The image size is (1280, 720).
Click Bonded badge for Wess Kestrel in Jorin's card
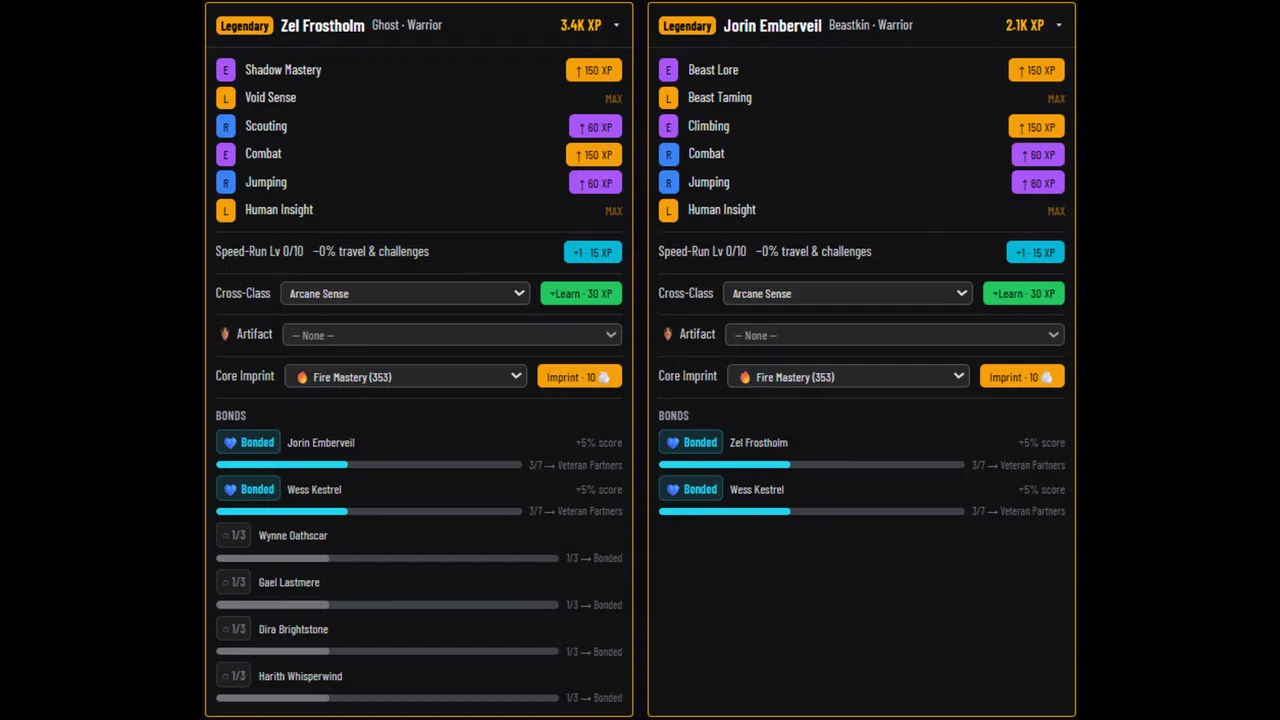coord(691,489)
